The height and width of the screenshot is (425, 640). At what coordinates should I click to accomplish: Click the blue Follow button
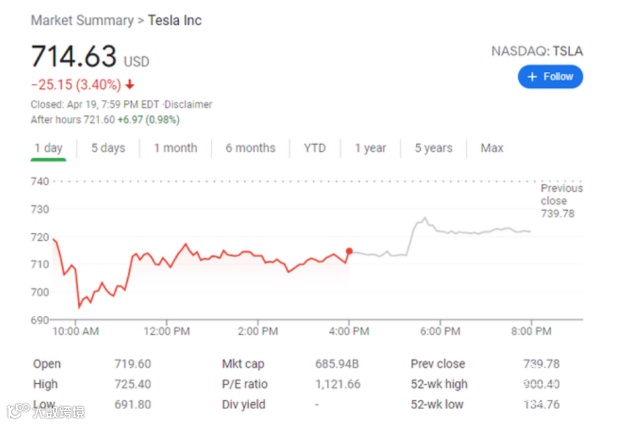point(550,77)
